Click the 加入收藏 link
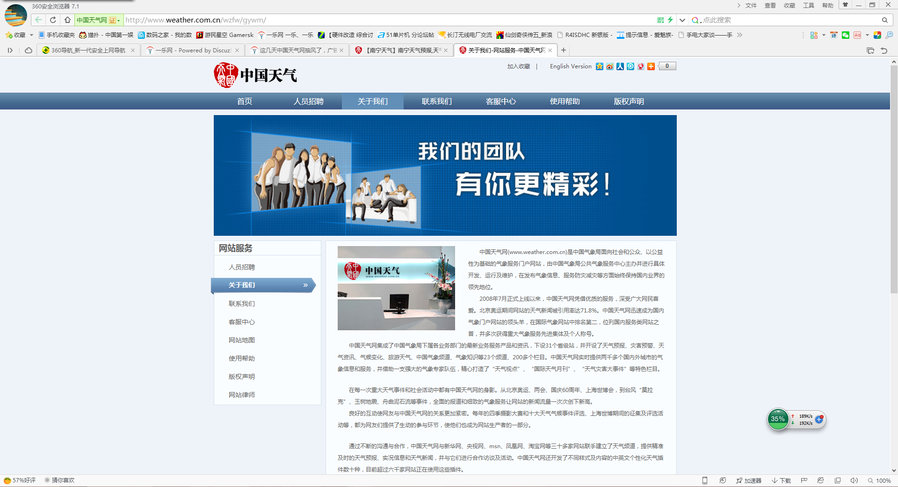The width and height of the screenshot is (898, 487). coord(518,66)
